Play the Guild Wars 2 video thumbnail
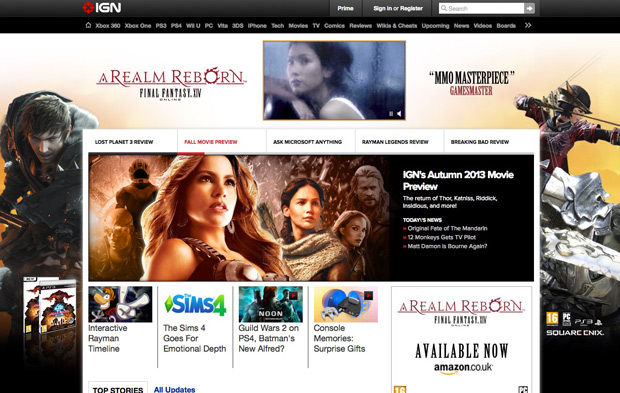This screenshot has width=620, height=393. pyautogui.click(x=293, y=296)
